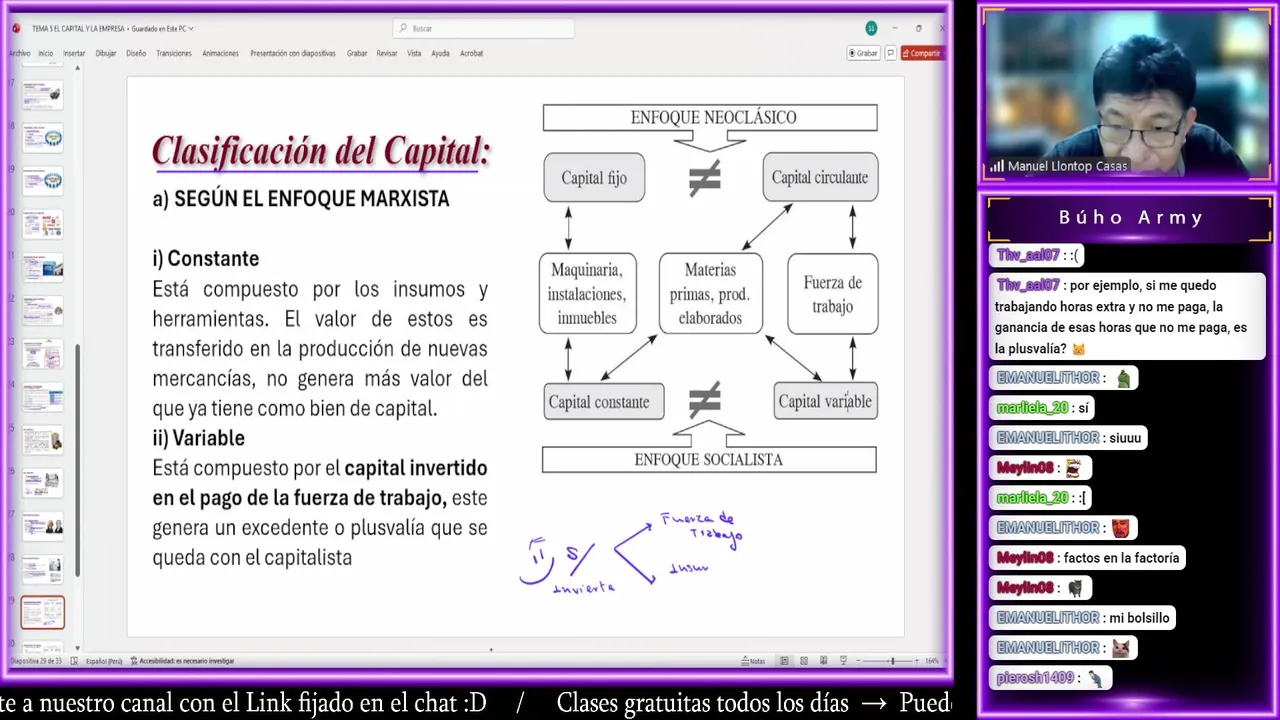Select slide 17 thumbnail
Screen dimensions: 1280x720
[x=43, y=95]
